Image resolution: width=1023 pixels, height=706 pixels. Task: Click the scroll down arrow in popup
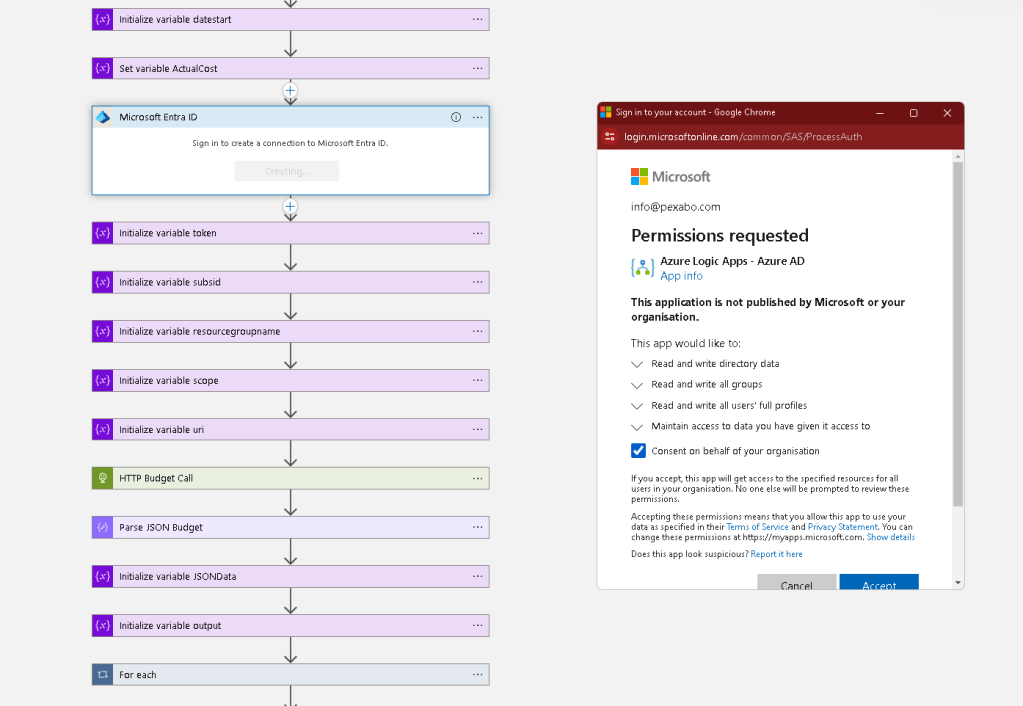pyautogui.click(x=958, y=583)
